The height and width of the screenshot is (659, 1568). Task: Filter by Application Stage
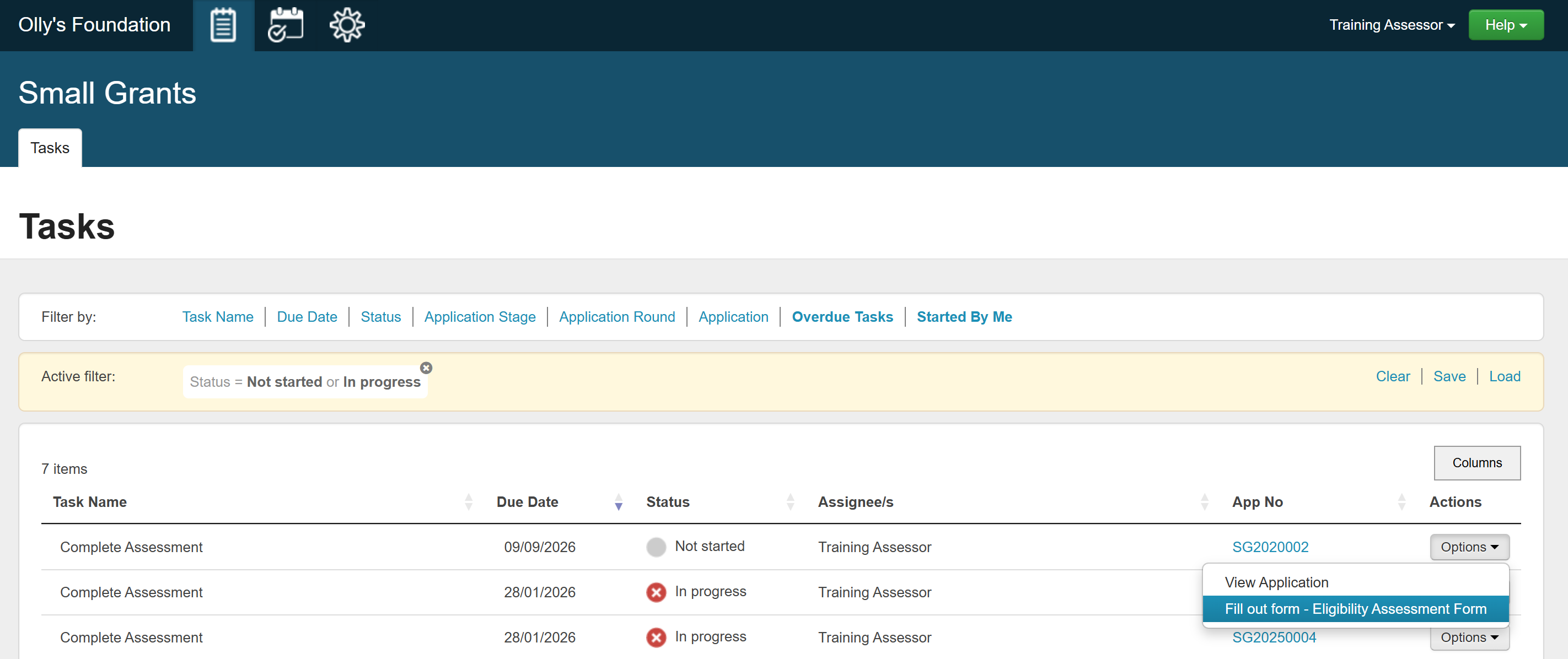[x=480, y=317]
